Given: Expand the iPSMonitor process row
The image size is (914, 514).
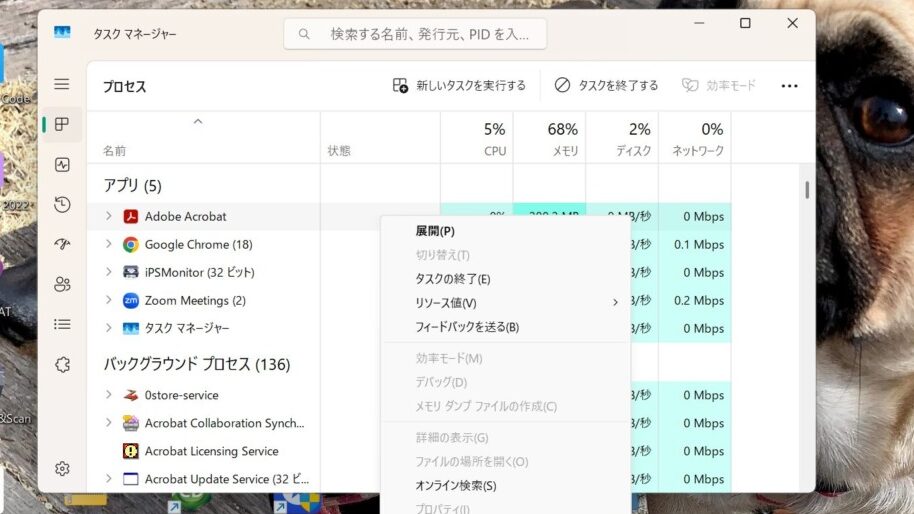Looking at the screenshot, I should 109,272.
